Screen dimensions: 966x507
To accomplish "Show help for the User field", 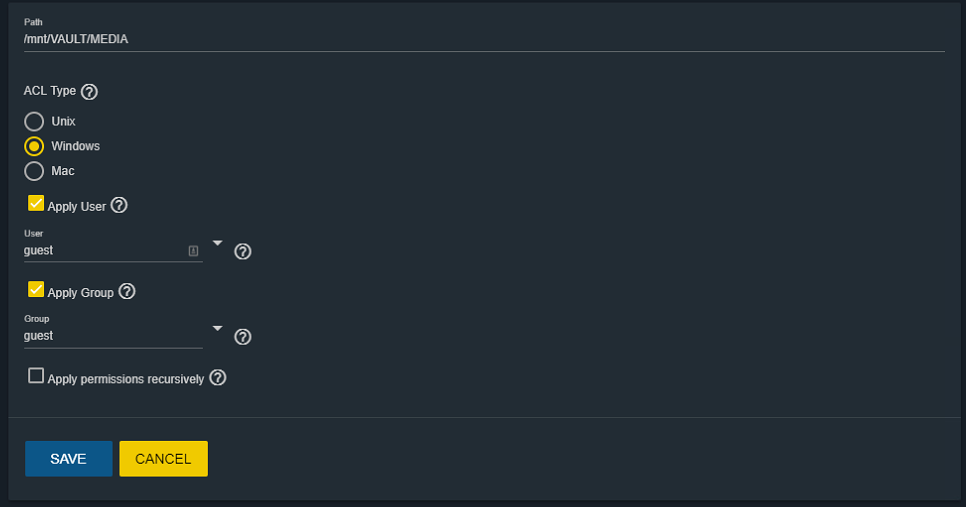I will [242, 251].
